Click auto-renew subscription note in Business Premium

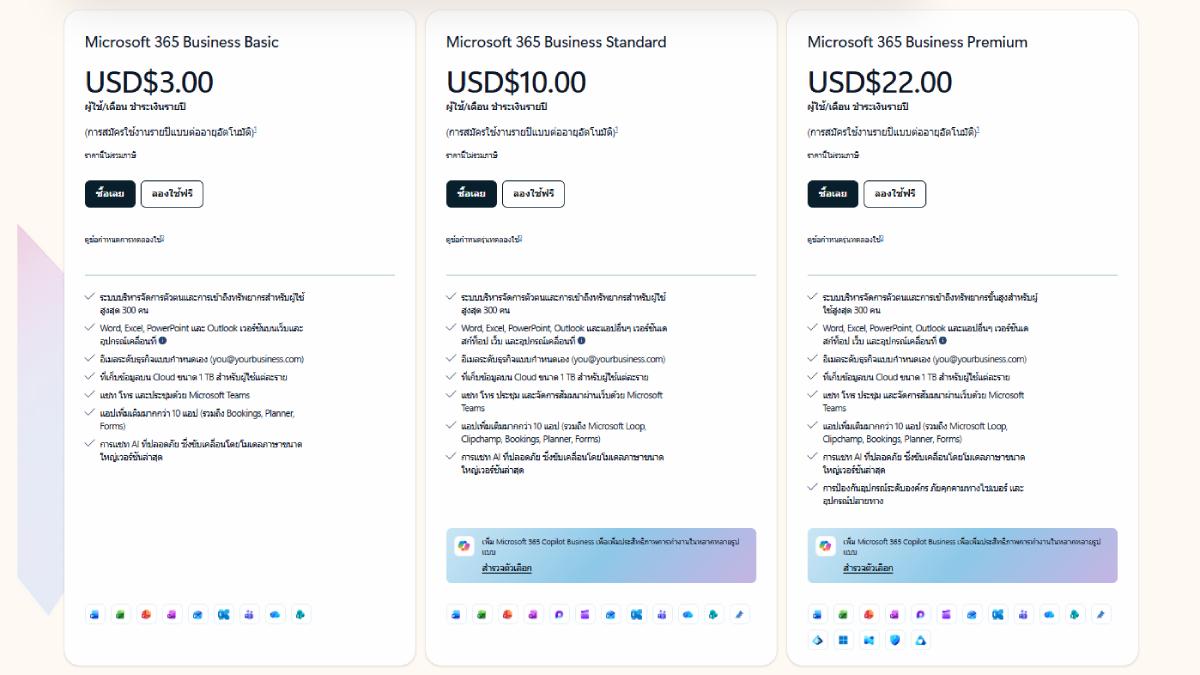(x=894, y=132)
